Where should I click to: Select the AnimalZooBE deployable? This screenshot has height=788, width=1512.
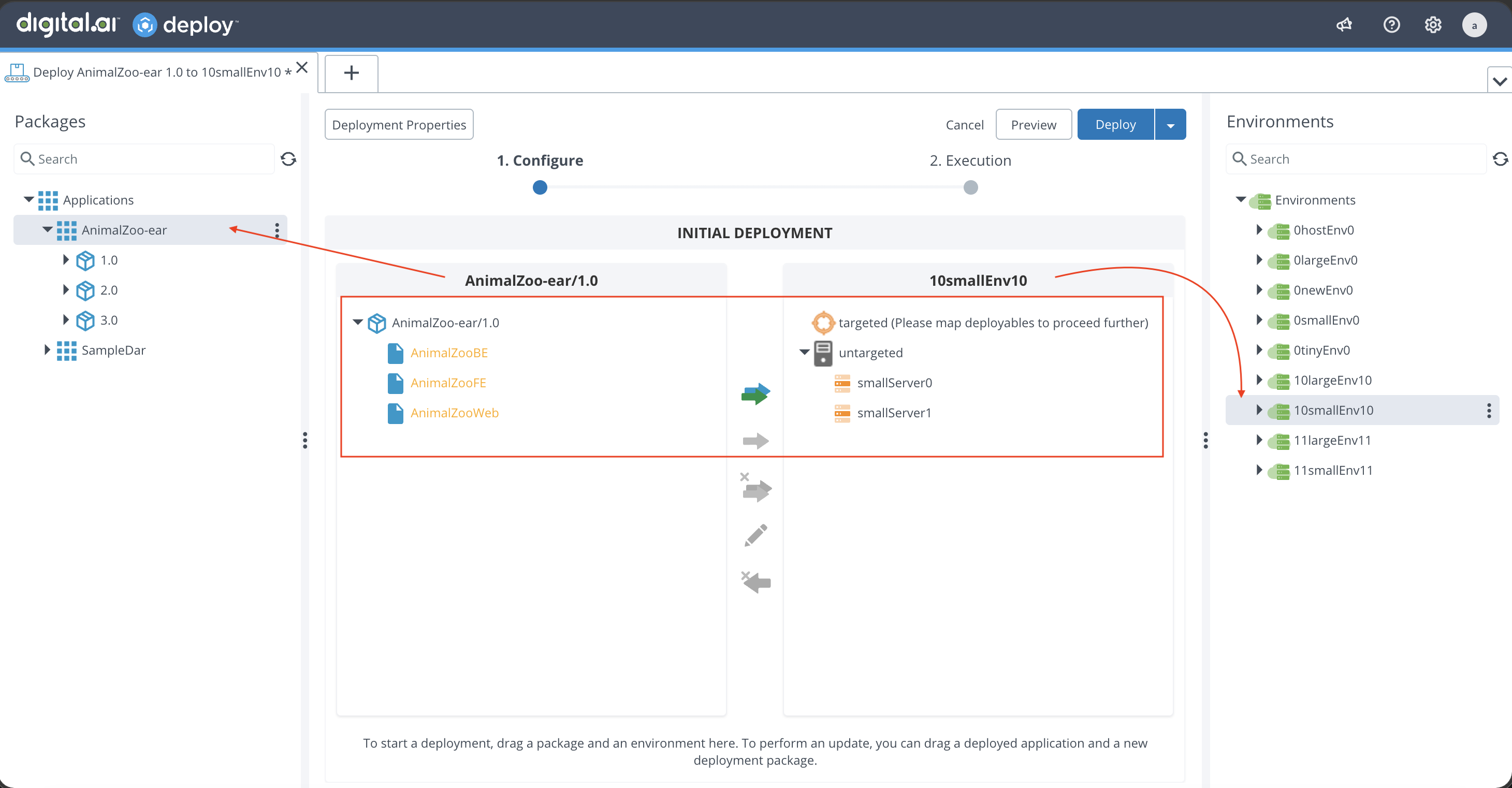tap(449, 353)
